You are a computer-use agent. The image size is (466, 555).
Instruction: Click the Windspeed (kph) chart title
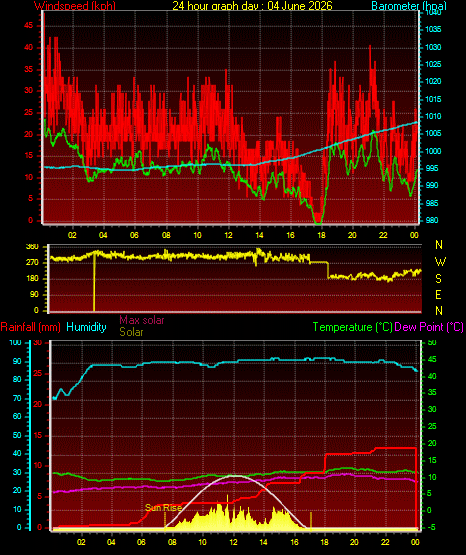tap(75, 5)
